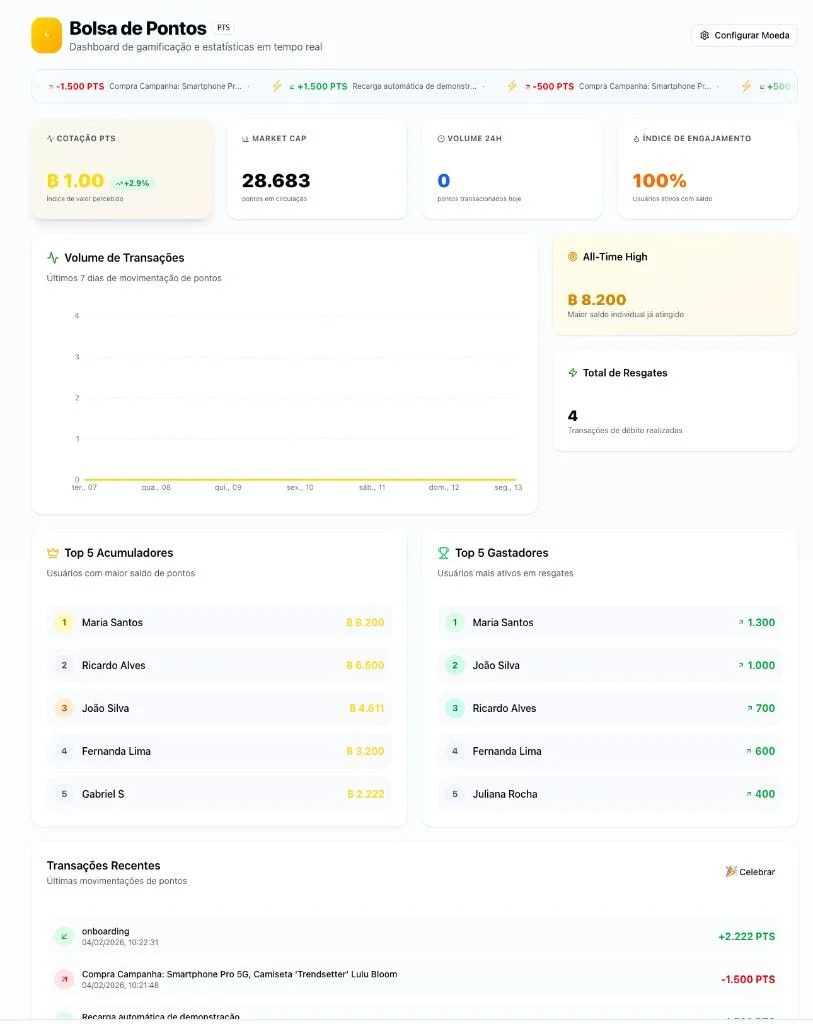The width and height of the screenshot is (813, 1024).
Task: Click the Celebrar confetti button
Action: [x=750, y=872]
